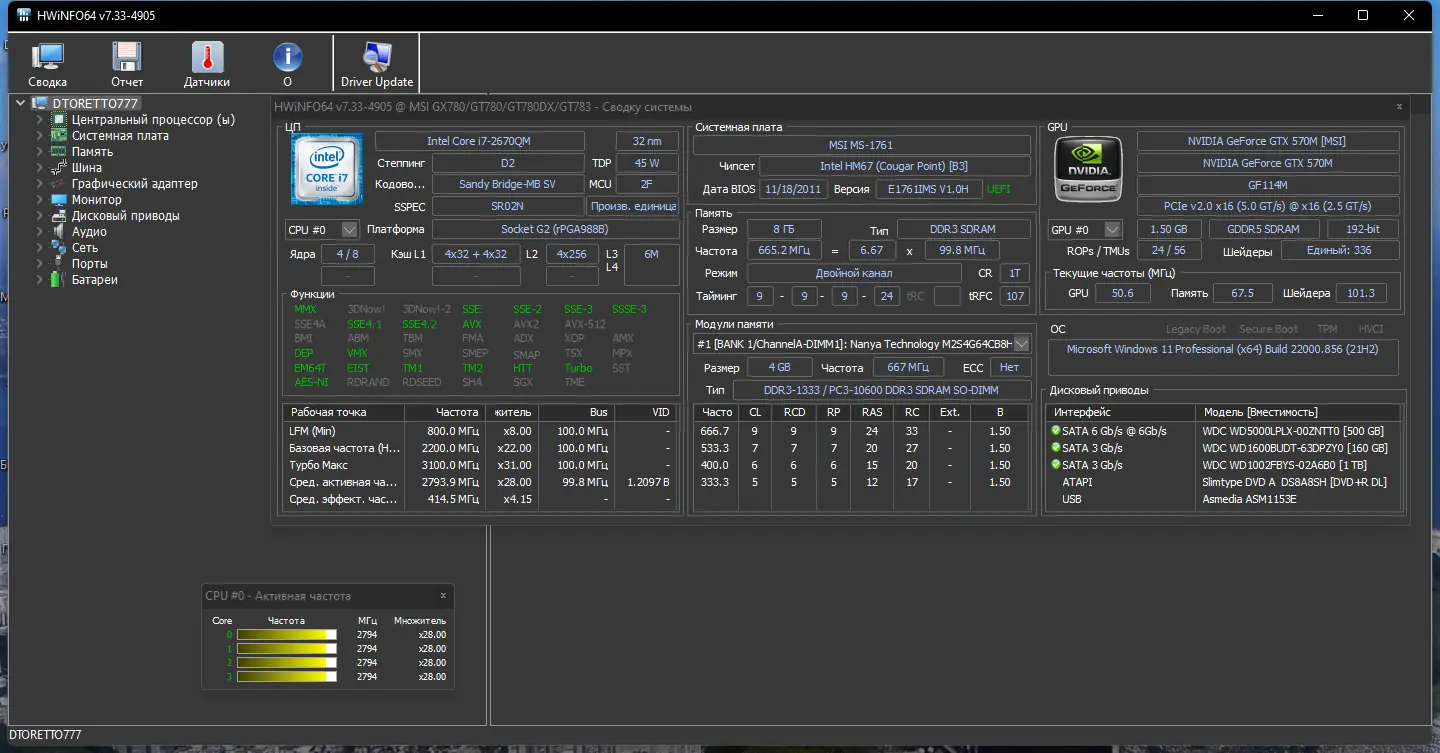
Task: Click the Отчет report floppy icon
Action: pos(127,65)
